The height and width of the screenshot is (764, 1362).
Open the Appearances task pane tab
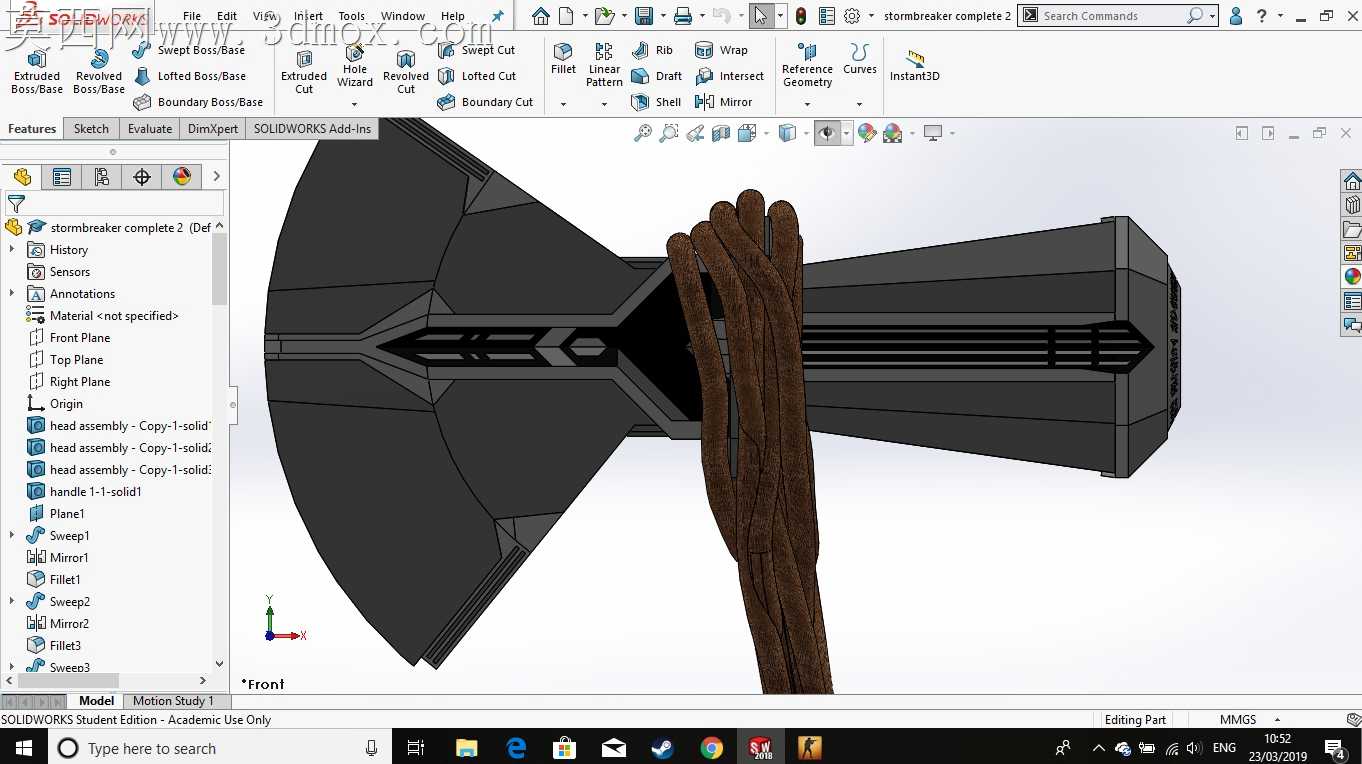(1352, 277)
